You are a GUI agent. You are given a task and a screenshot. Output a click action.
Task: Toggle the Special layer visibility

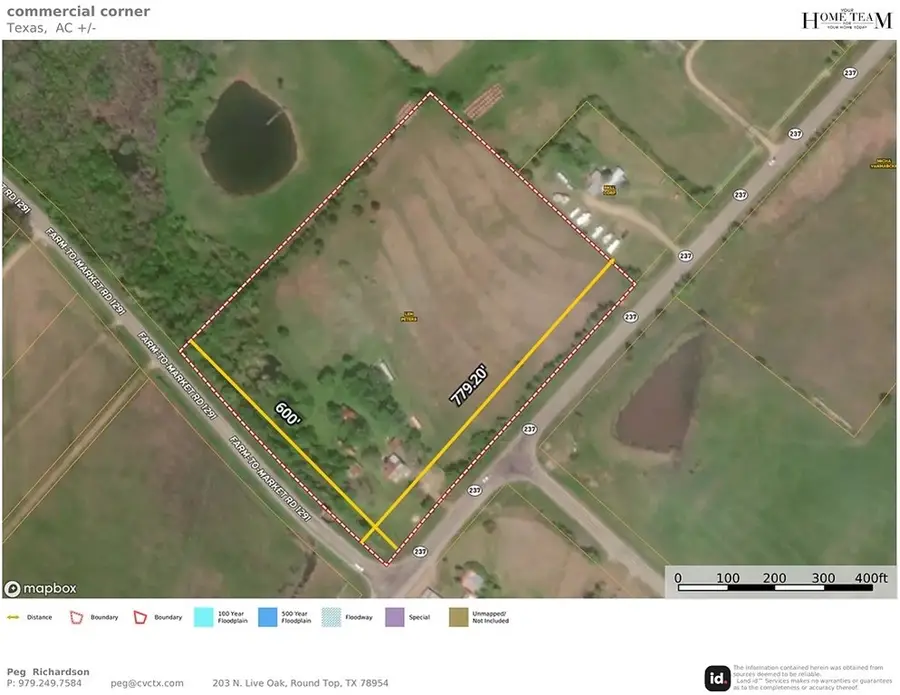click(x=394, y=617)
